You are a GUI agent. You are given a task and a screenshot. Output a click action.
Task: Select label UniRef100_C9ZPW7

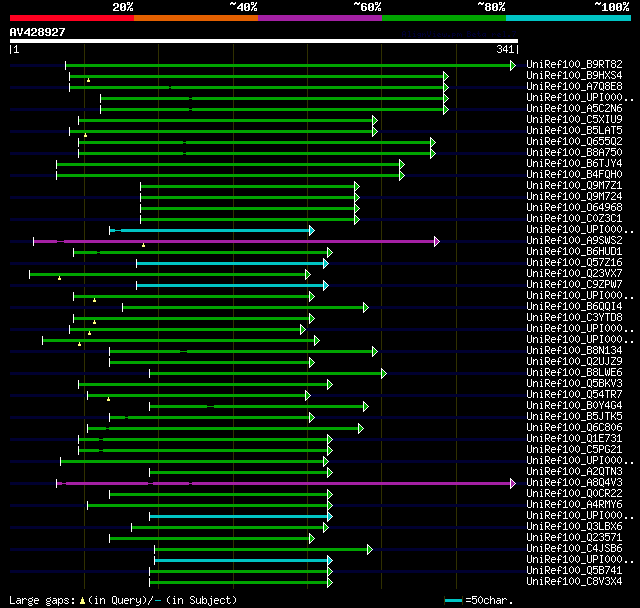coord(574,285)
